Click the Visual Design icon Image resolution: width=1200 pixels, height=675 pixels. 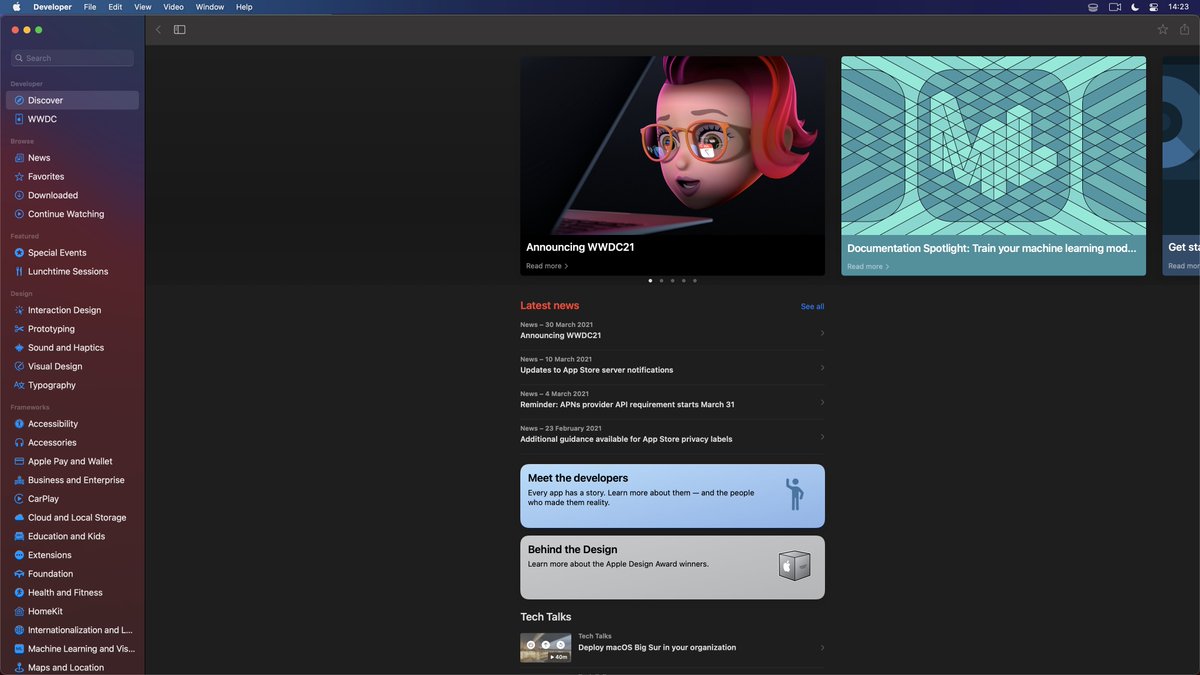pyautogui.click(x=19, y=366)
